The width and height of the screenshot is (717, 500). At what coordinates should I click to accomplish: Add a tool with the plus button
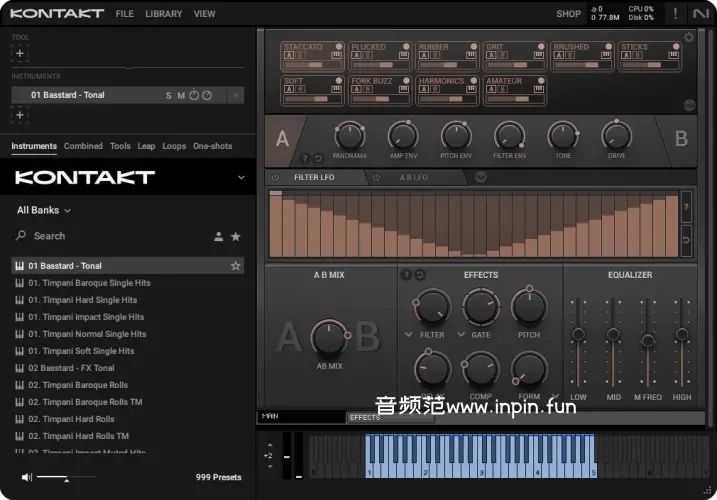[20, 53]
